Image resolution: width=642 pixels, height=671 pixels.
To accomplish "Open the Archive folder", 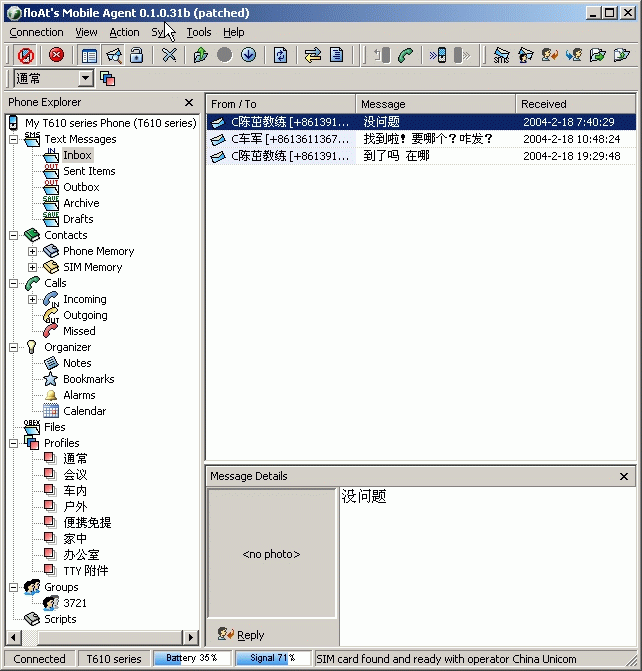I will pos(81,203).
